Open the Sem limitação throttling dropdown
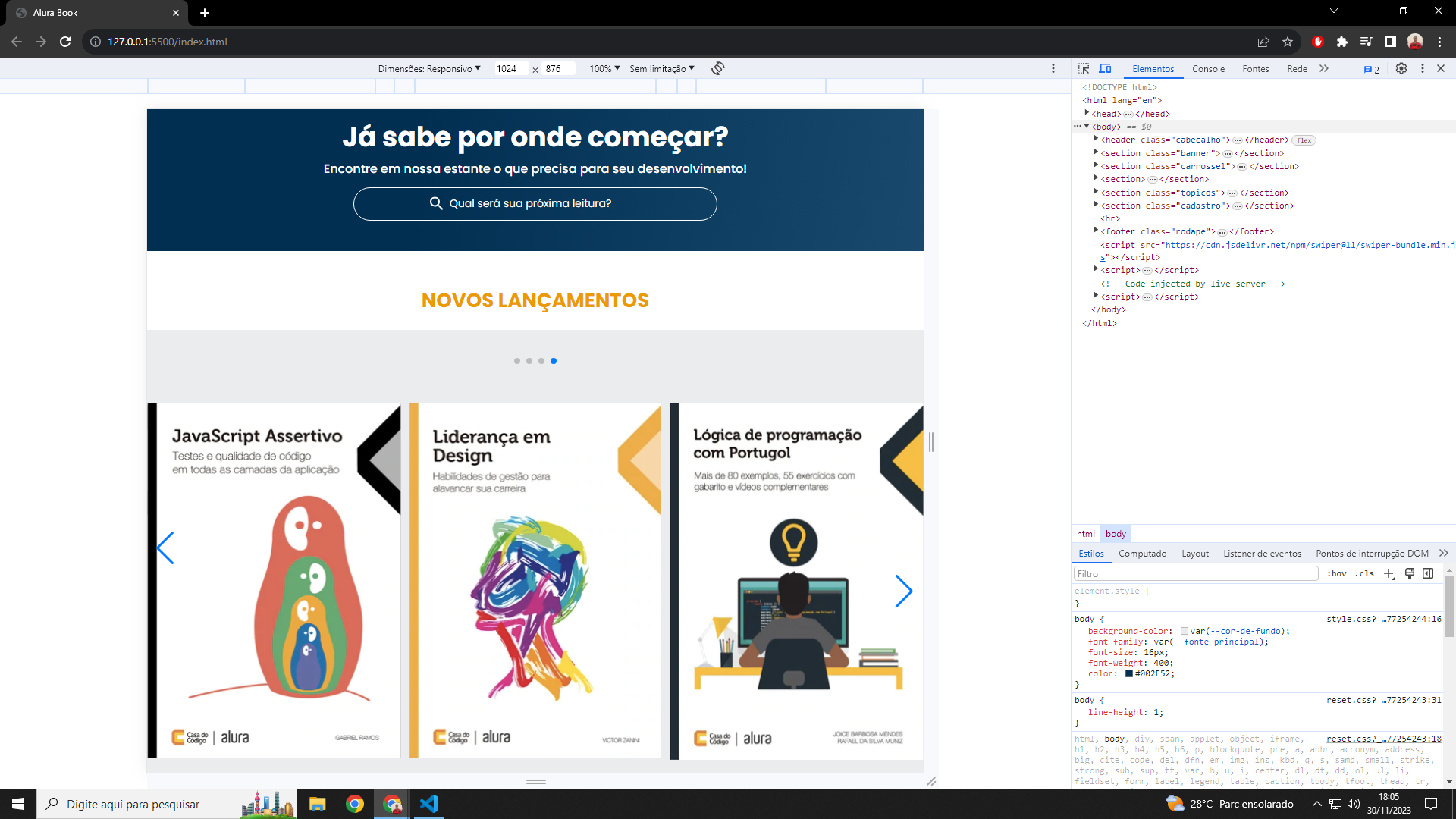 coord(661,69)
